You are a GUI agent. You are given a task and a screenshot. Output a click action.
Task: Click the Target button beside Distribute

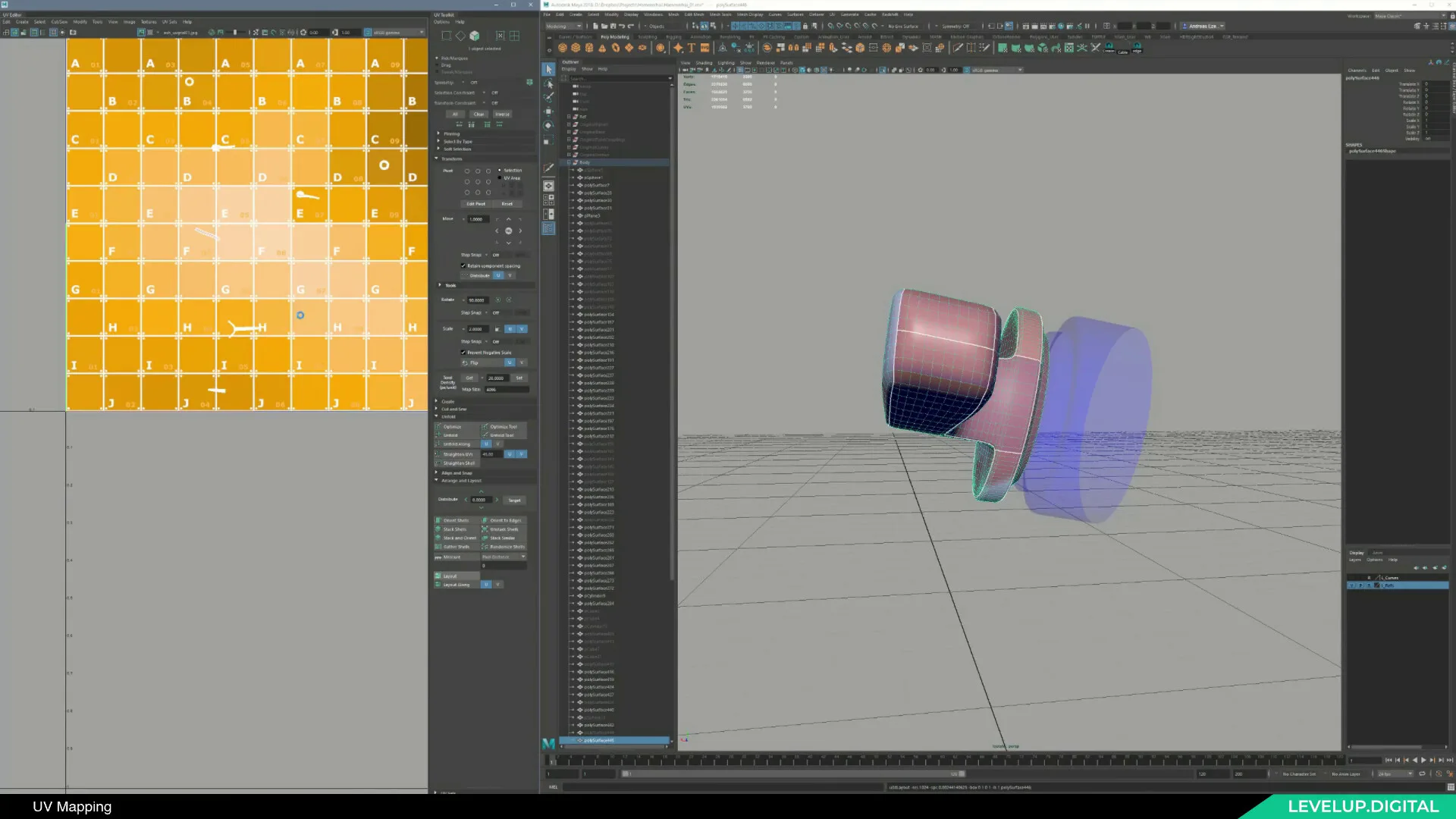tap(514, 500)
